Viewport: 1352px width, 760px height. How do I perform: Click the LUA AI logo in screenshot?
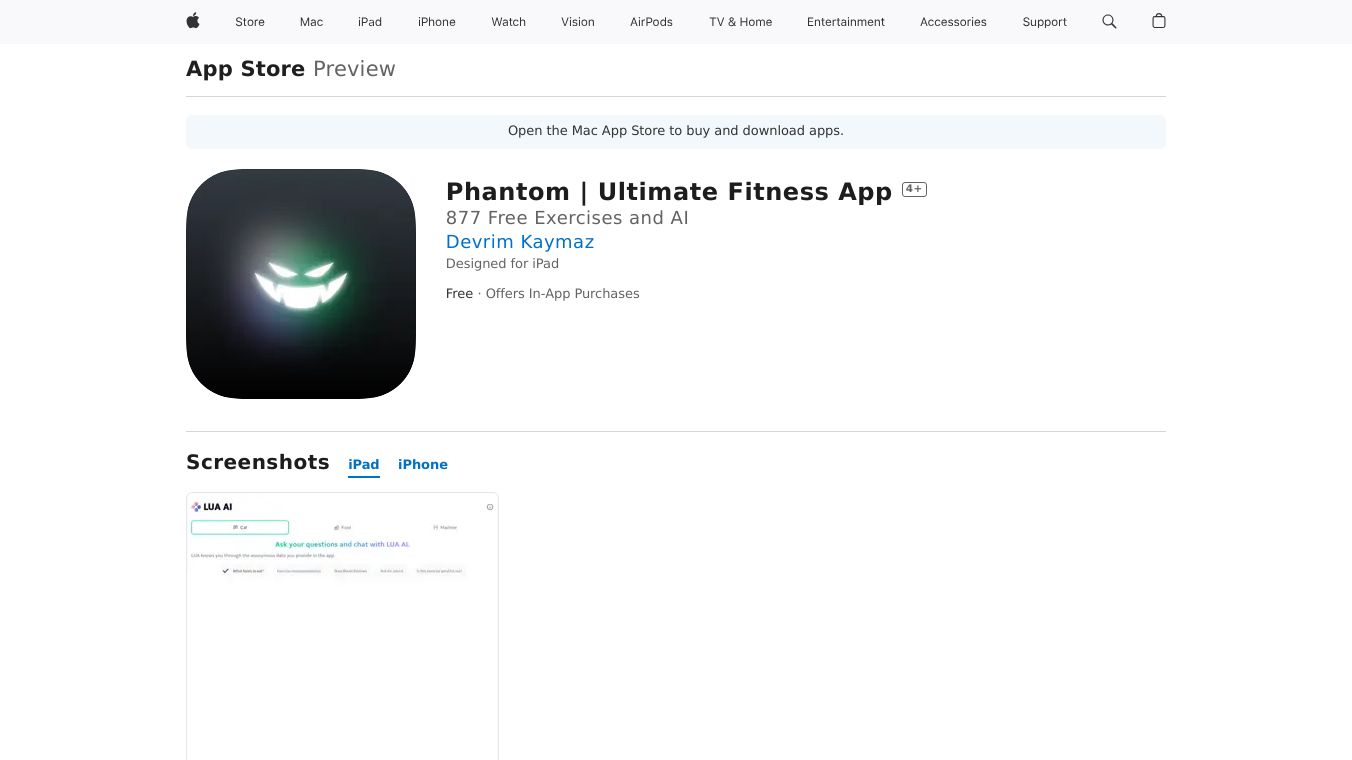click(212, 507)
